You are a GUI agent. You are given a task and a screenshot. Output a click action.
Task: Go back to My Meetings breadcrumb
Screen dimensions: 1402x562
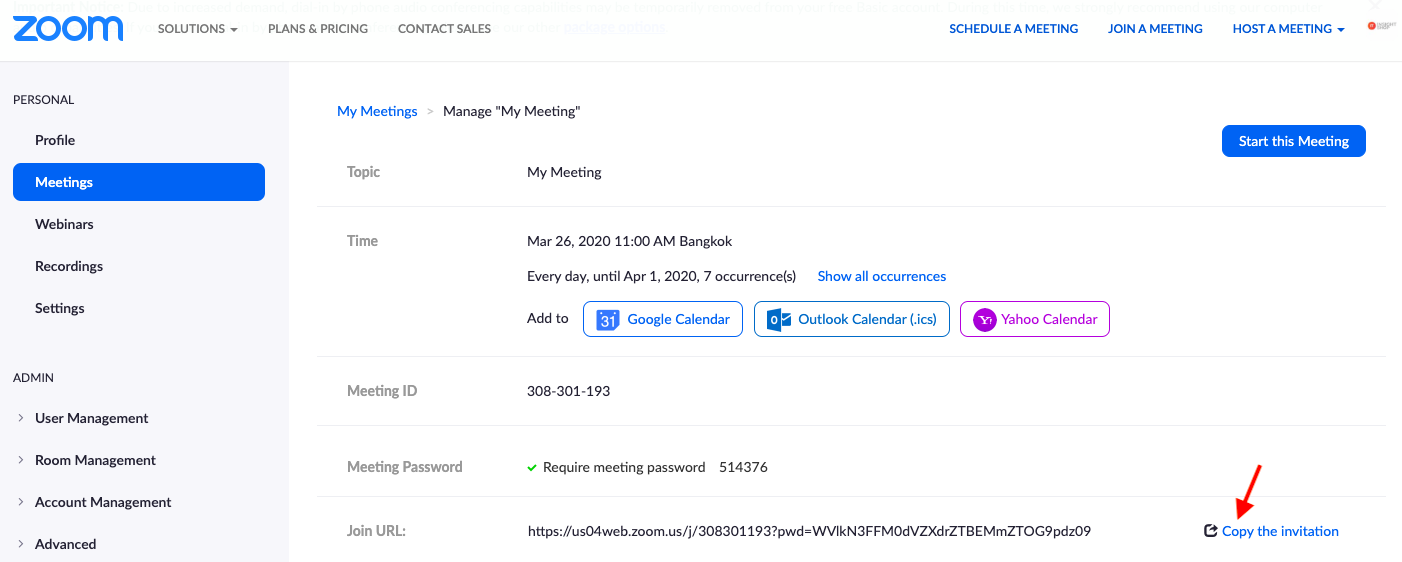377,111
